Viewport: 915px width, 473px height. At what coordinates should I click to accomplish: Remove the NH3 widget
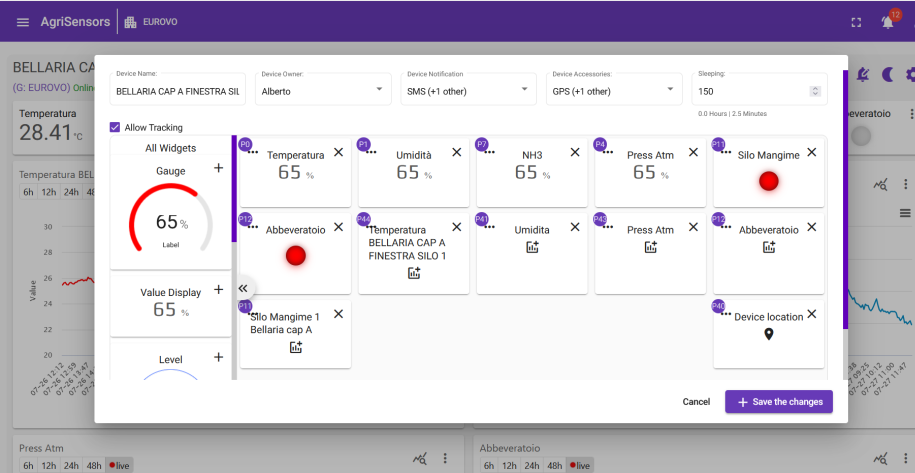tap(575, 152)
